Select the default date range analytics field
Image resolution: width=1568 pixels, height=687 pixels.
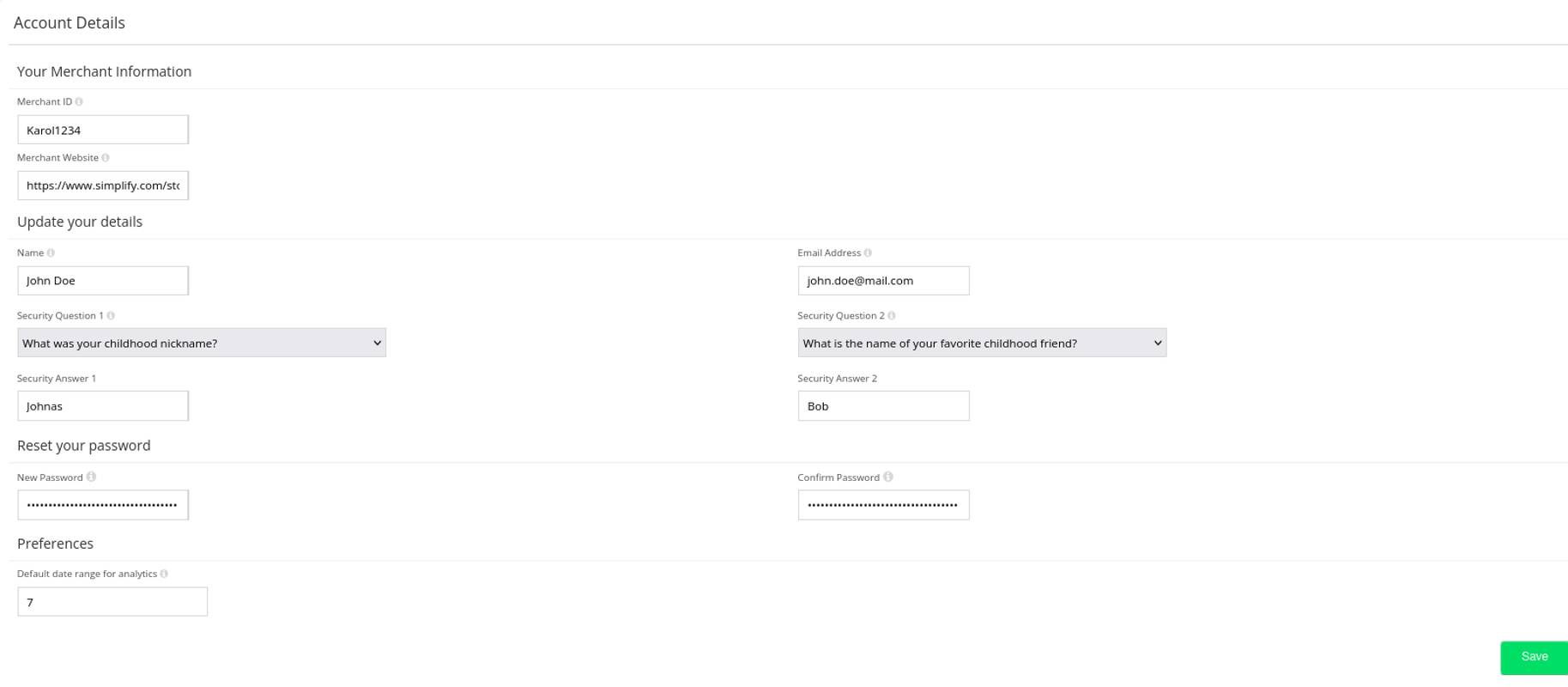(112, 602)
